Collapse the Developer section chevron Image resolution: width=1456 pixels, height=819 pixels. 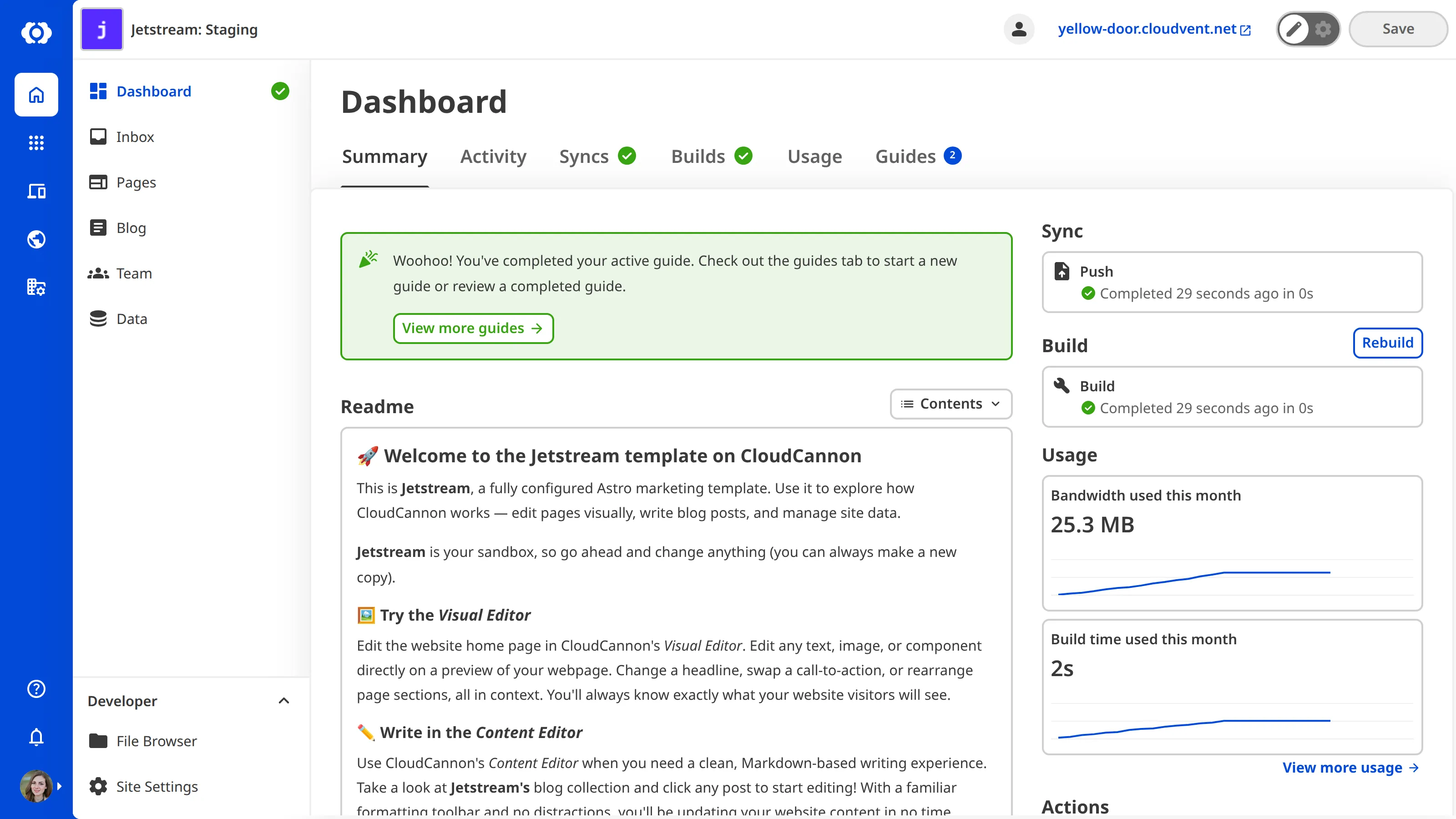pyautogui.click(x=284, y=701)
